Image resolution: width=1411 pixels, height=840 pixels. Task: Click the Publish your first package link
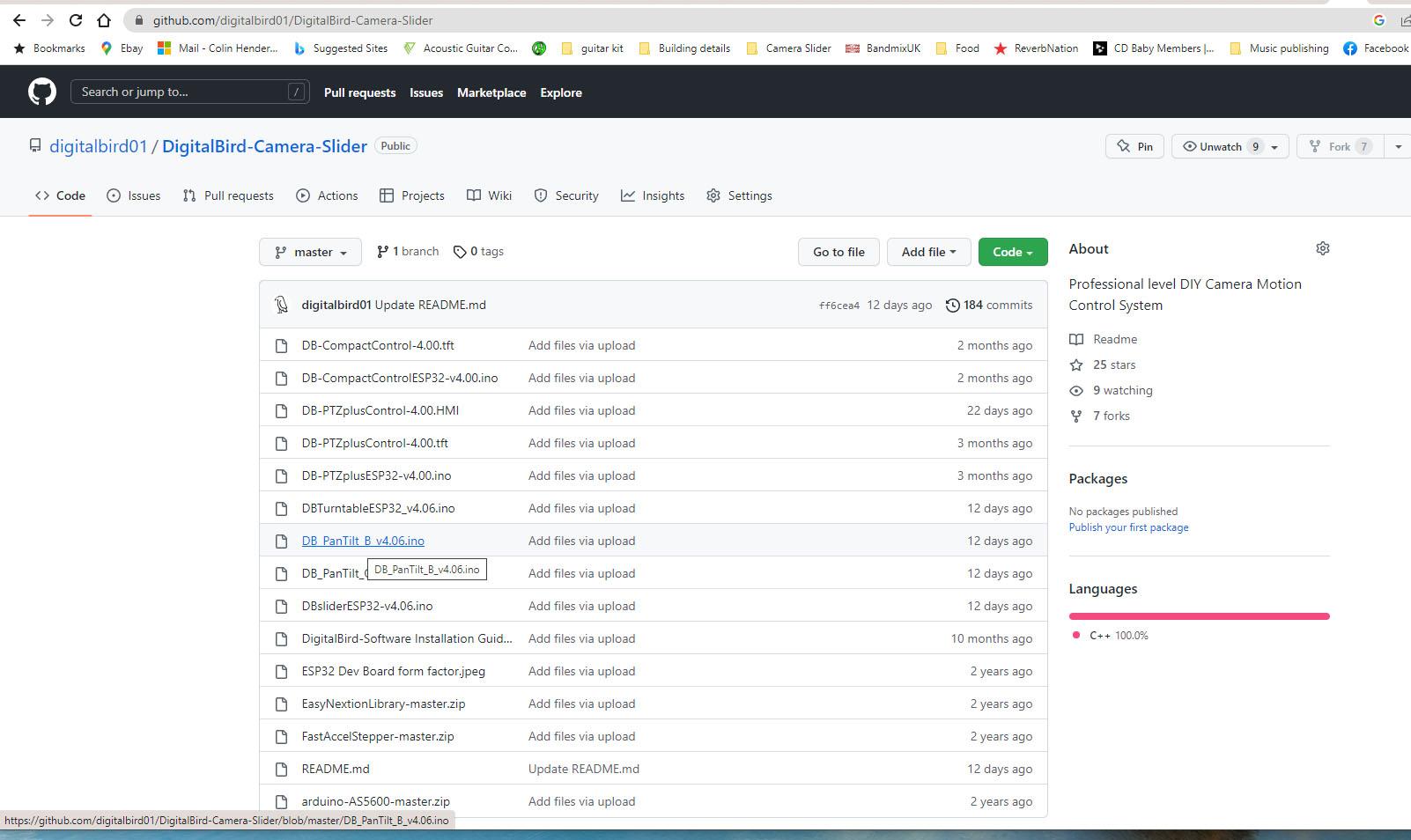[x=1128, y=527]
